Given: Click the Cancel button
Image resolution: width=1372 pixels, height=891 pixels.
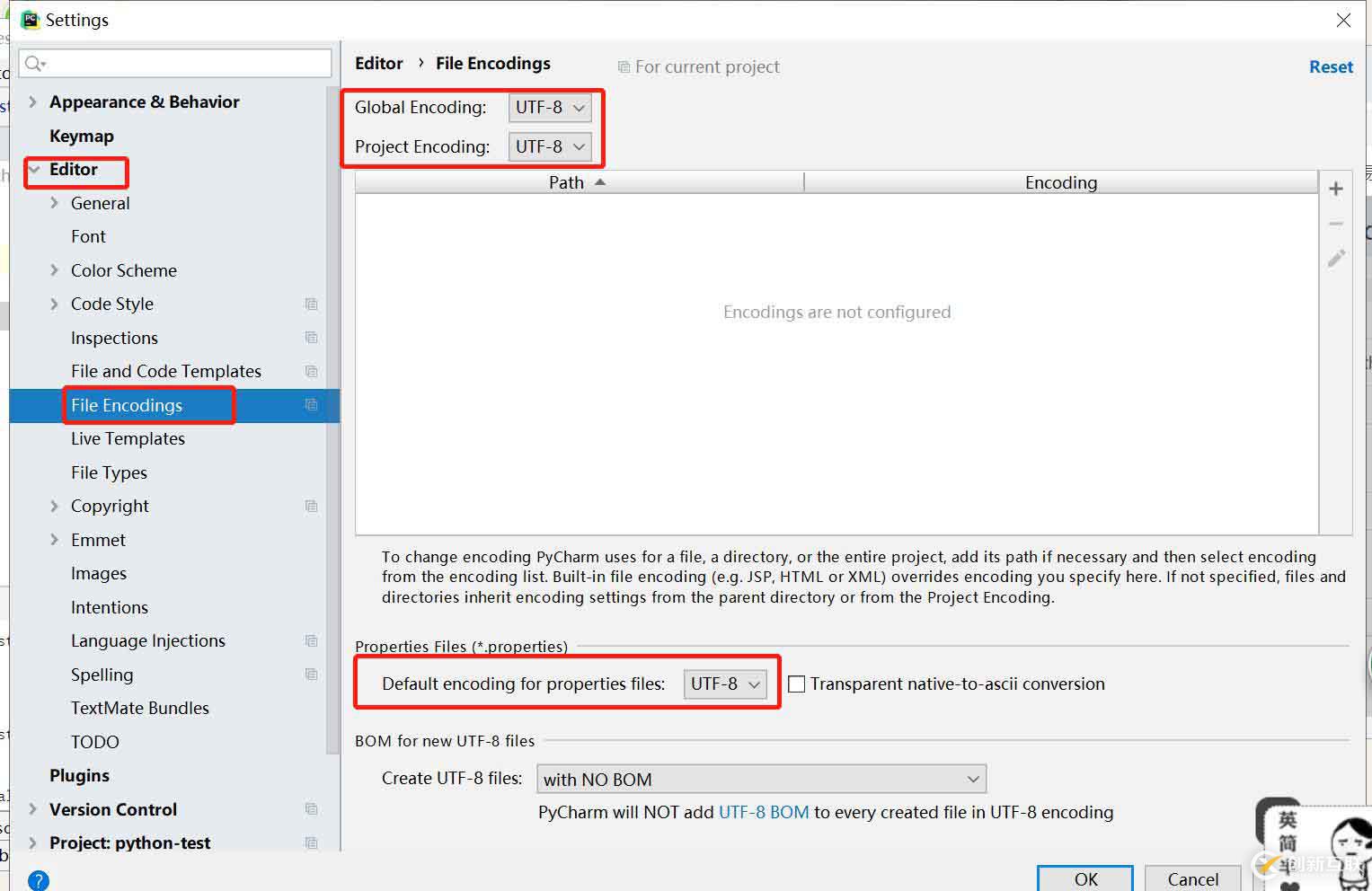Looking at the screenshot, I should 1192,878.
